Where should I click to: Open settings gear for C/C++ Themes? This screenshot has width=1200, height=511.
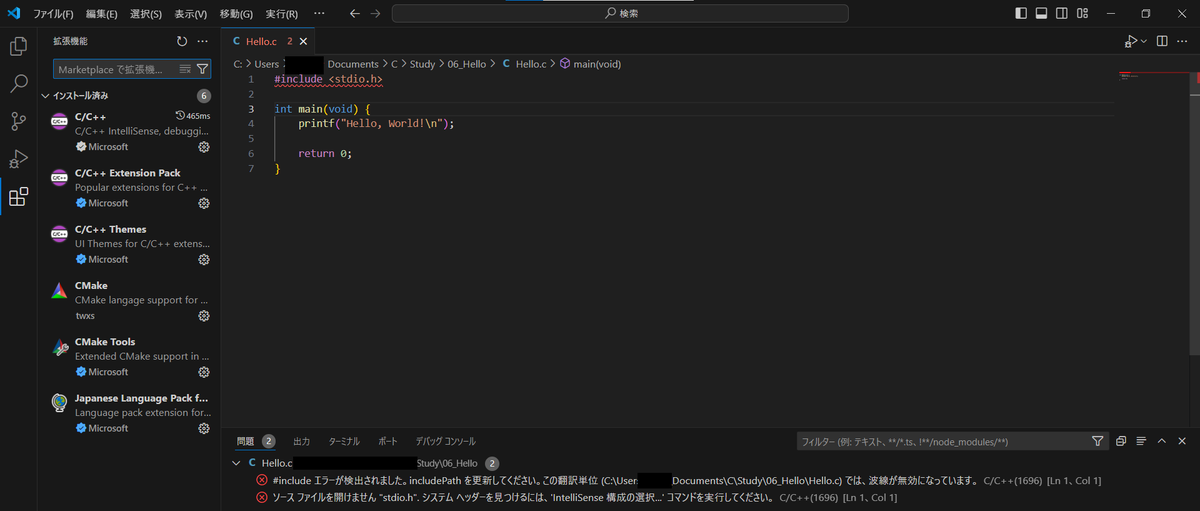(x=204, y=259)
